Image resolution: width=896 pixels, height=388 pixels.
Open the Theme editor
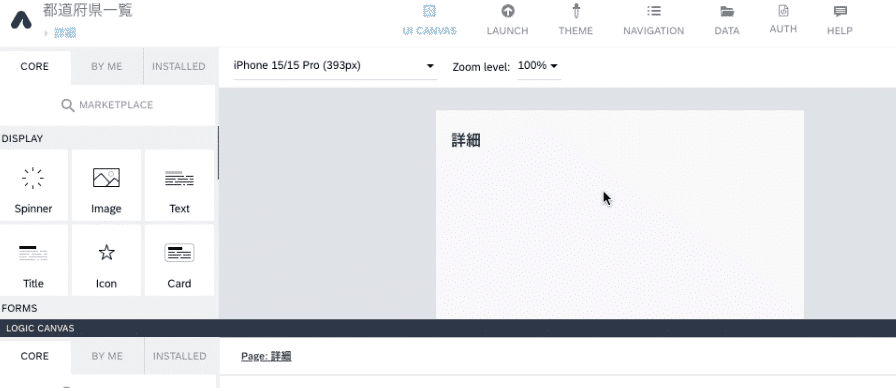tap(576, 21)
